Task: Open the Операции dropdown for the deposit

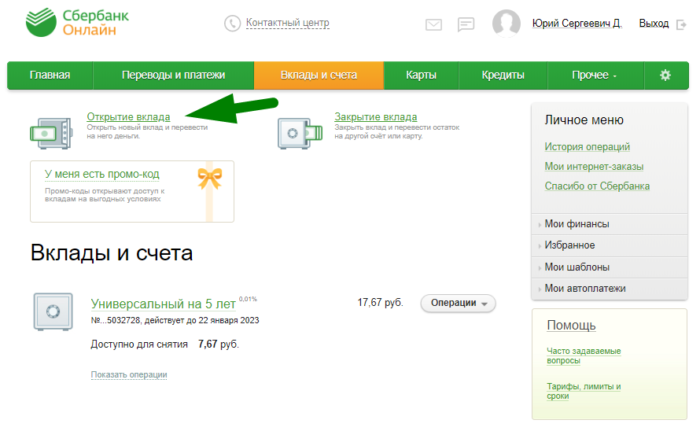Action: tap(458, 303)
